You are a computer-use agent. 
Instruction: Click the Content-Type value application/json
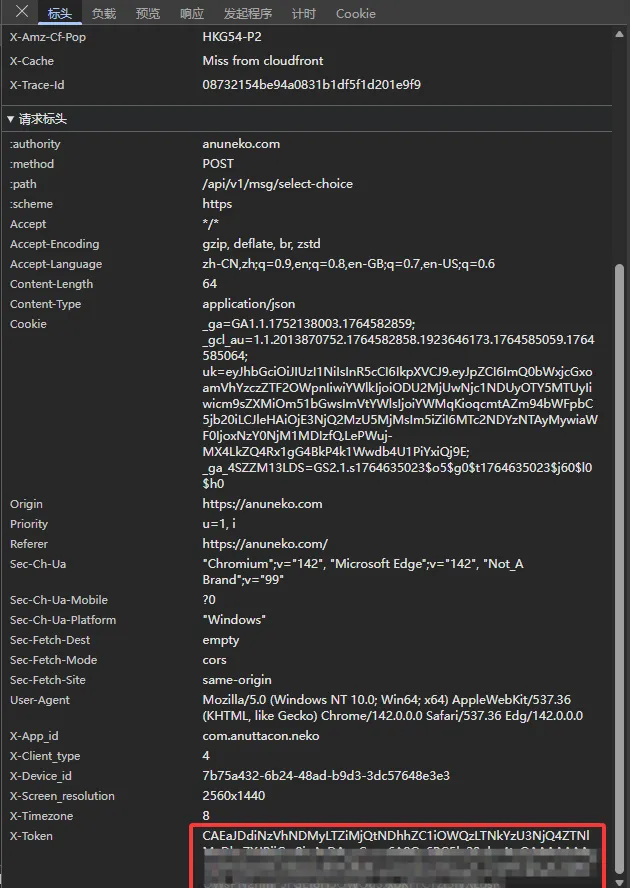(248, 304)
